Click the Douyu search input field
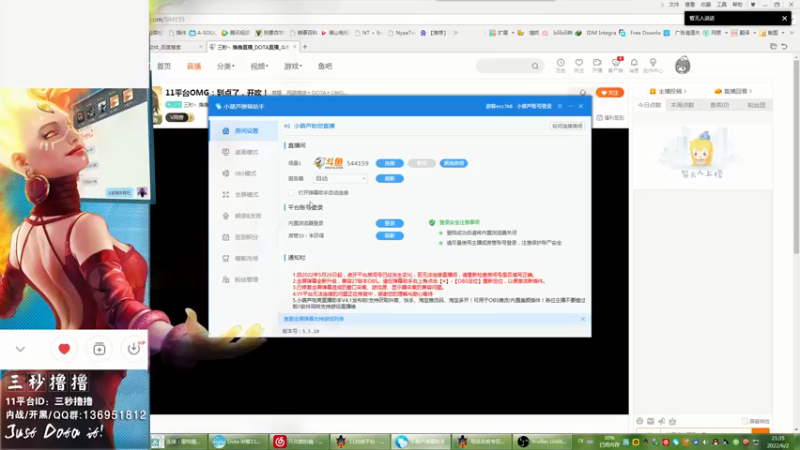 (x=504, y=66)
